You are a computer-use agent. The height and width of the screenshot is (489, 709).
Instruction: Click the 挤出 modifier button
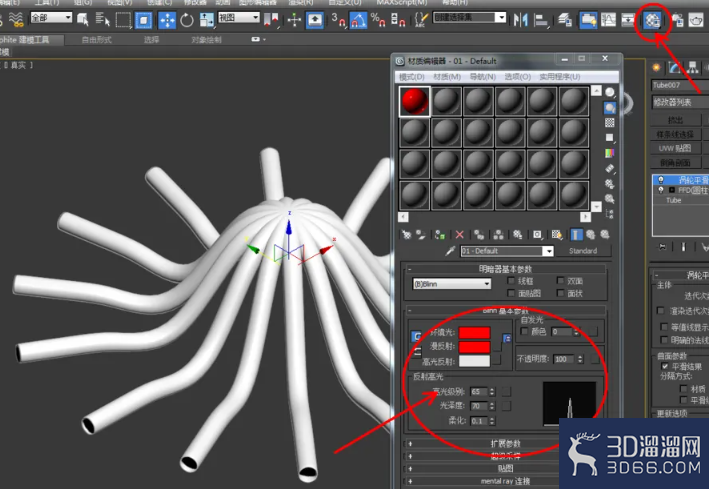pyautogui.click(x=676, y=120)
